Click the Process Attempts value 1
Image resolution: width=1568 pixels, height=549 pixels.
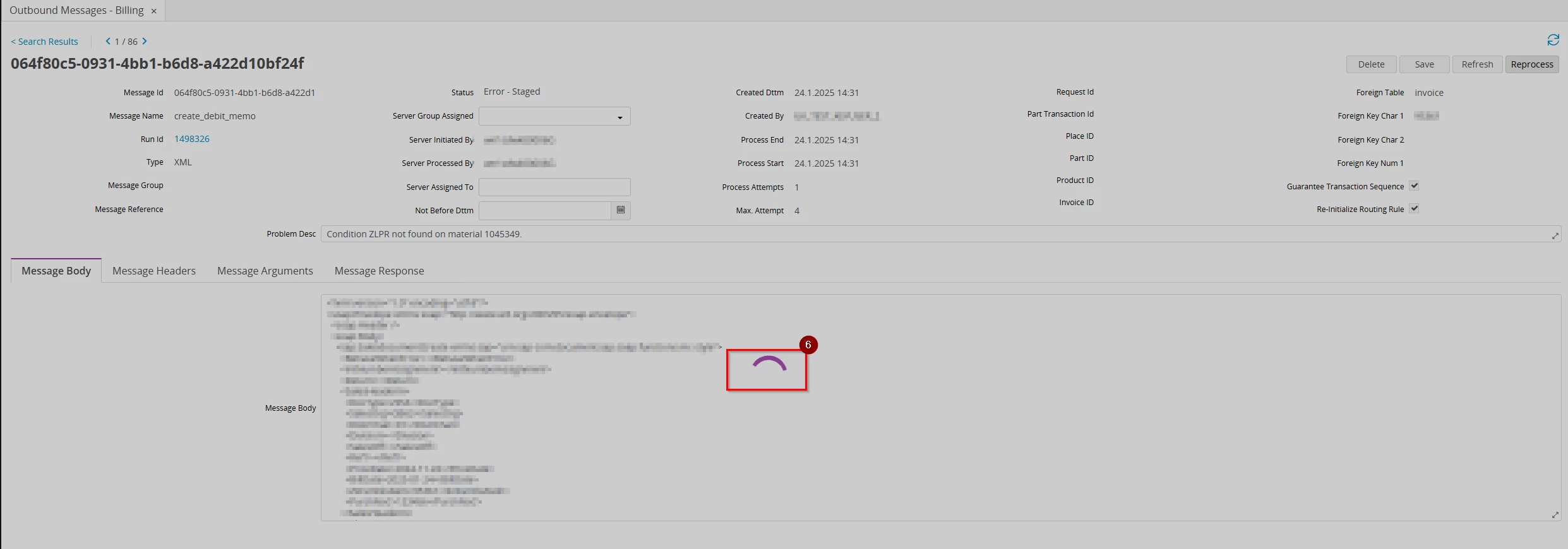[797, 187]
